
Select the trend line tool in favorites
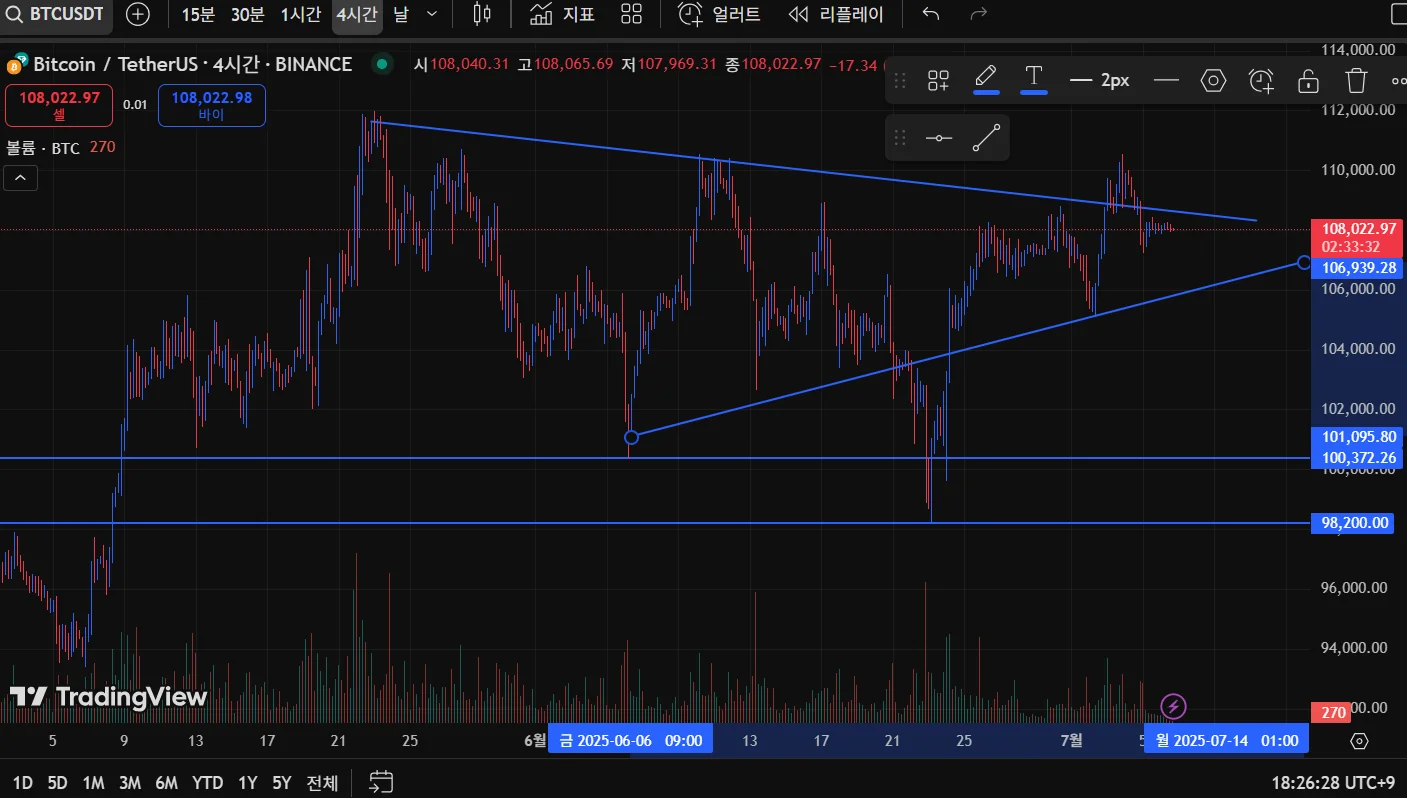(986, 138)
